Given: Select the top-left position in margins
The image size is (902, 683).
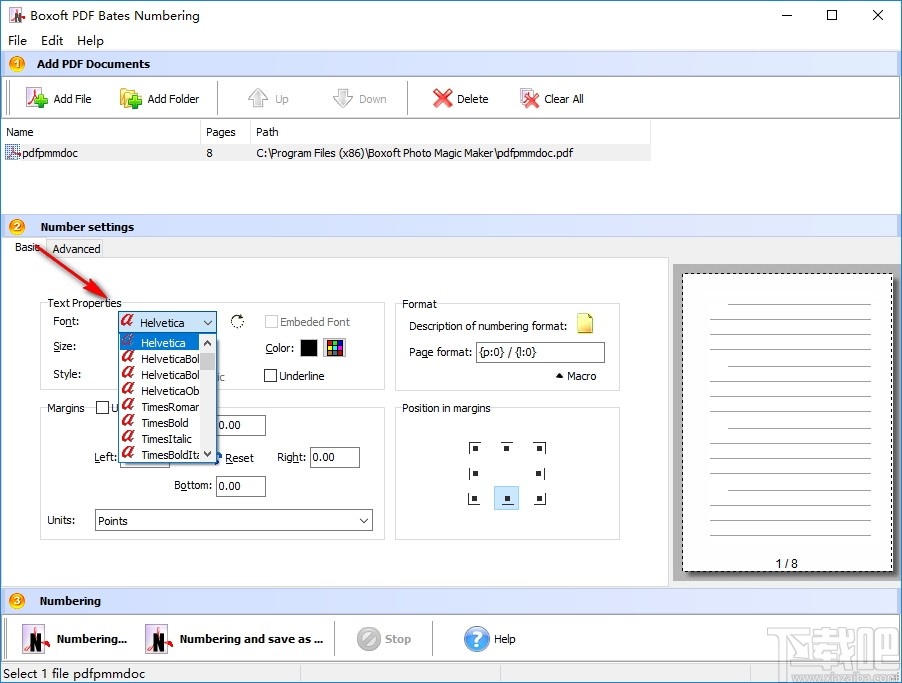Looking at the screenshot, I should [473, 447].
